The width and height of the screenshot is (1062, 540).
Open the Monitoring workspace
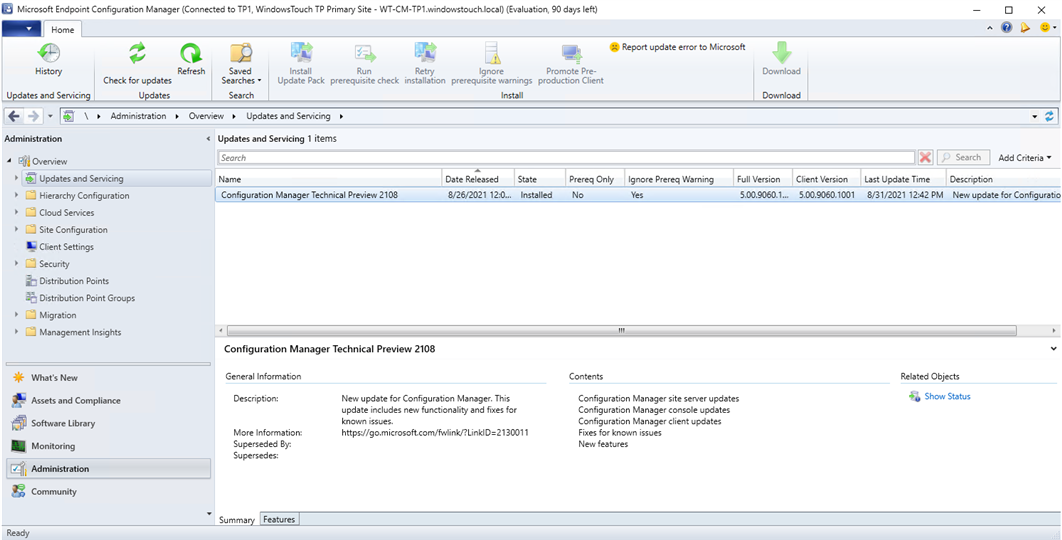(x=108, y=446)
